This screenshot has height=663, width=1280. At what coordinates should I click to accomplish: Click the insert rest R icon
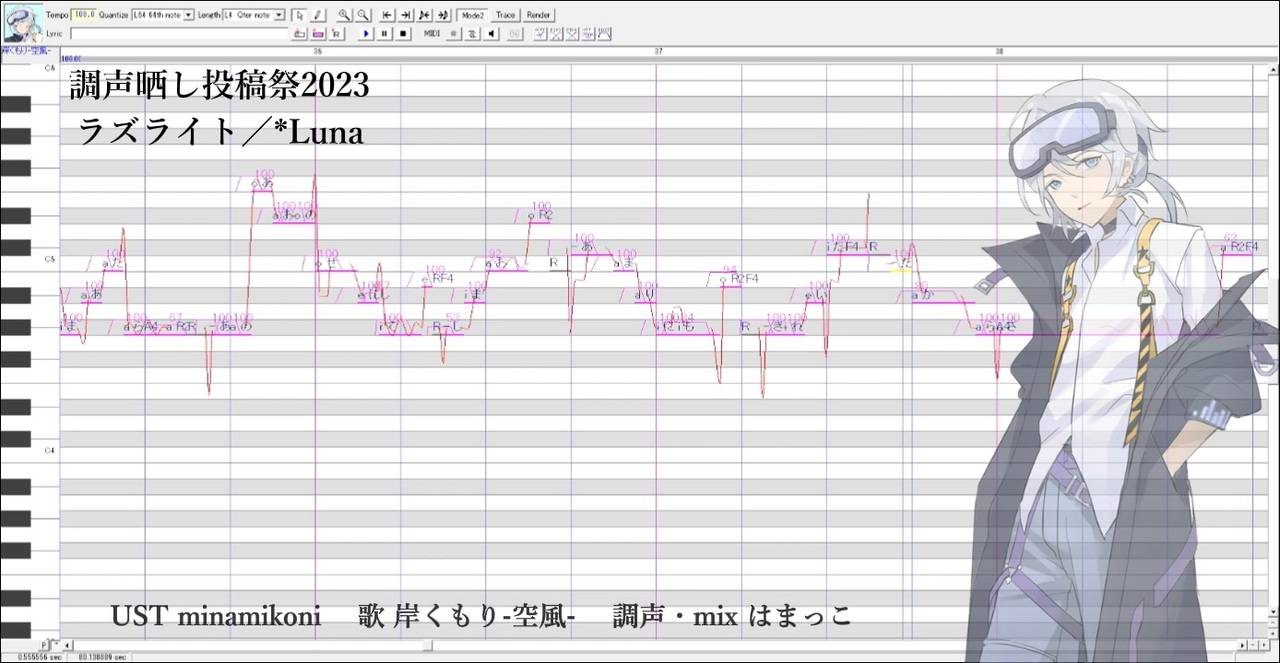tap(336, 34)
